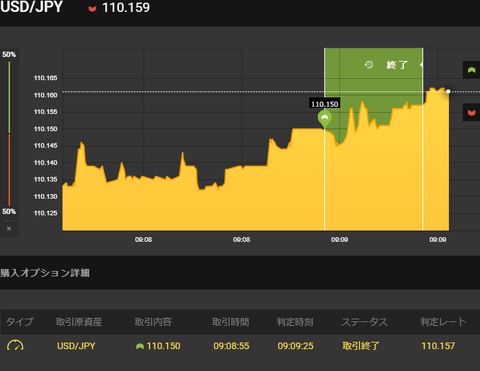This screenshot has width=480, height=371.
Task: Click the 判定時刻 column header
Action: point(295,322)
